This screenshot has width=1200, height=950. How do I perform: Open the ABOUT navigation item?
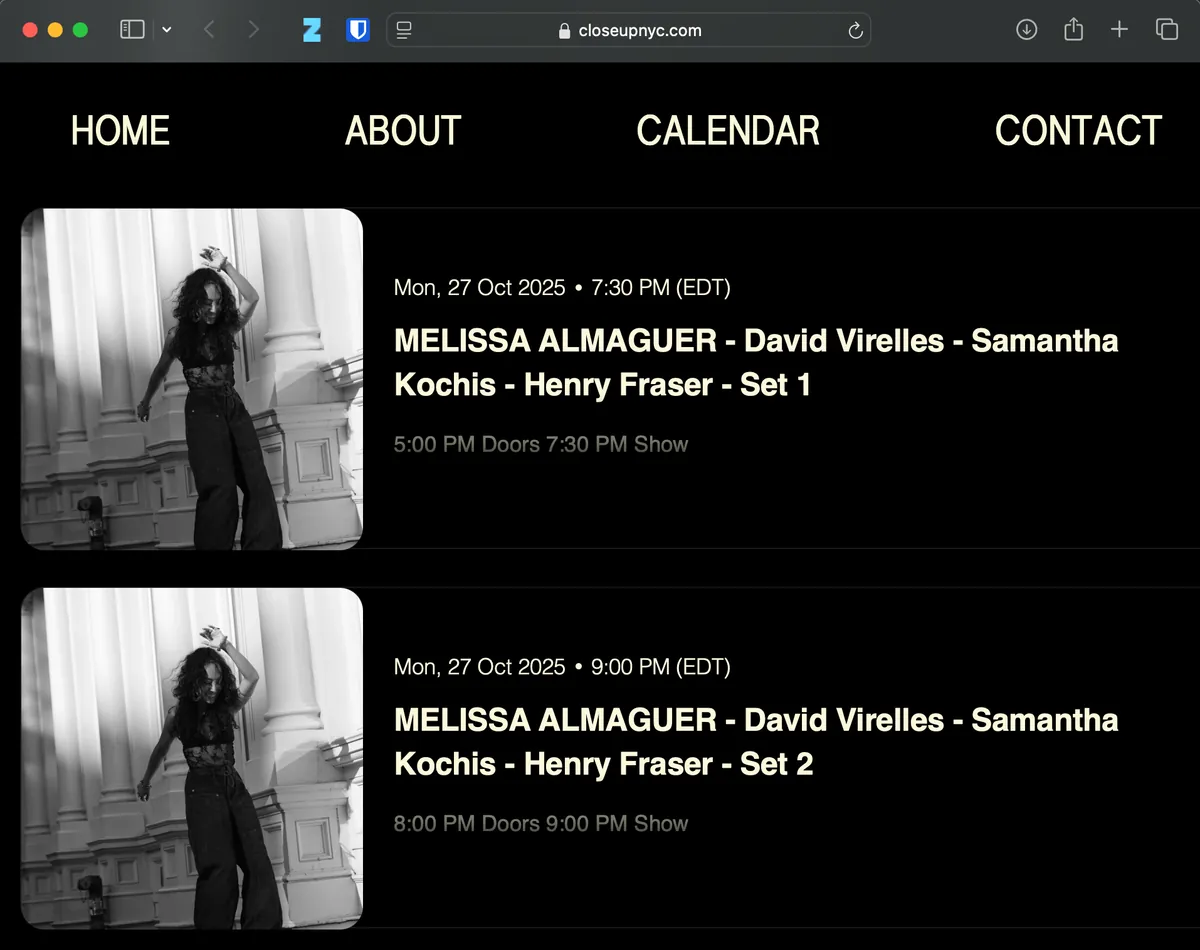click(x=403, y=131)
